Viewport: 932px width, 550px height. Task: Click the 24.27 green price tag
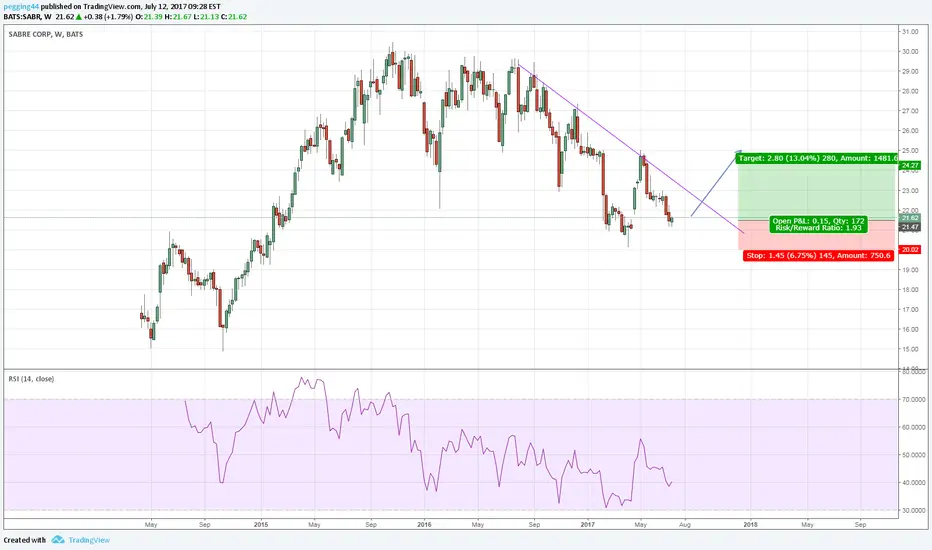(910, 165)
